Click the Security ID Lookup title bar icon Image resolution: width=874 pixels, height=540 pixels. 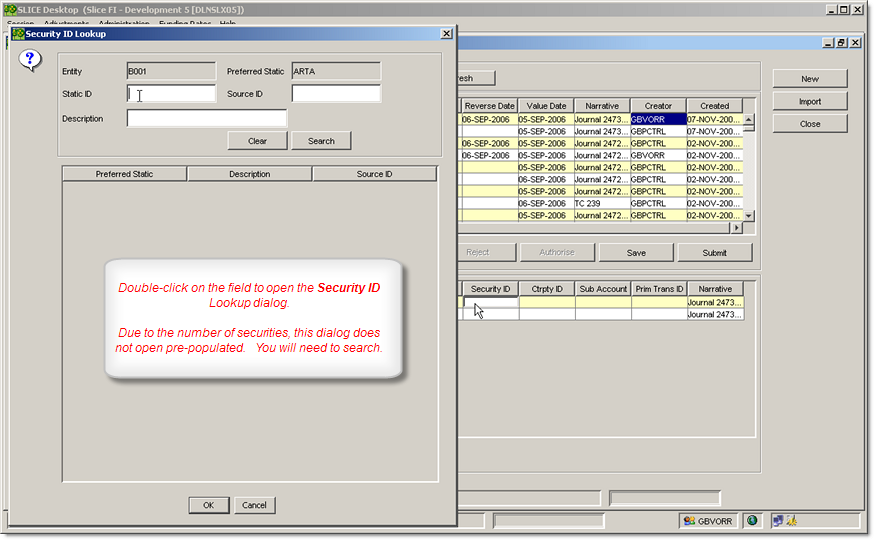click(17, 33)
